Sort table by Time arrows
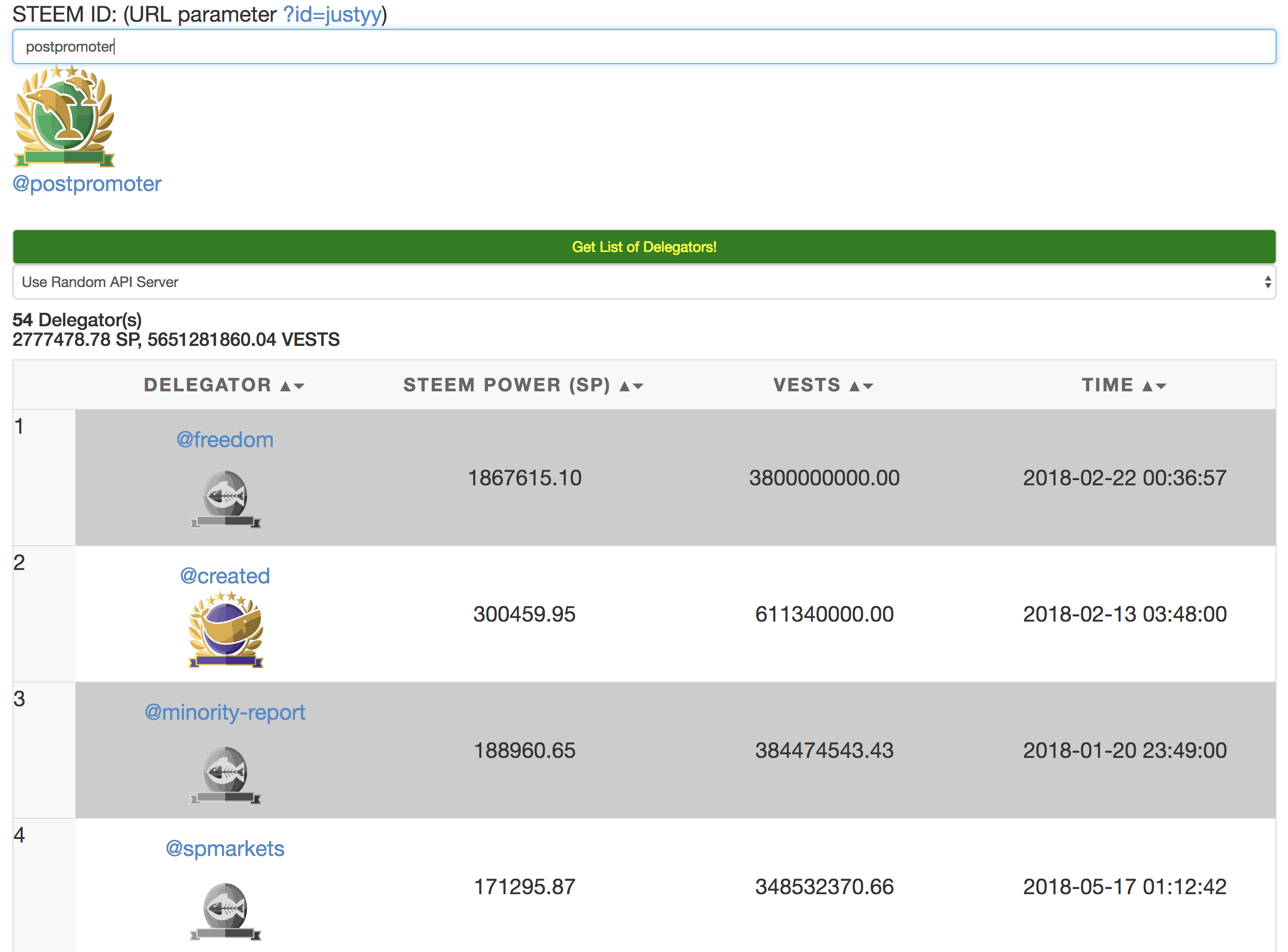The image size is (1288, 952). [1155, 386]
